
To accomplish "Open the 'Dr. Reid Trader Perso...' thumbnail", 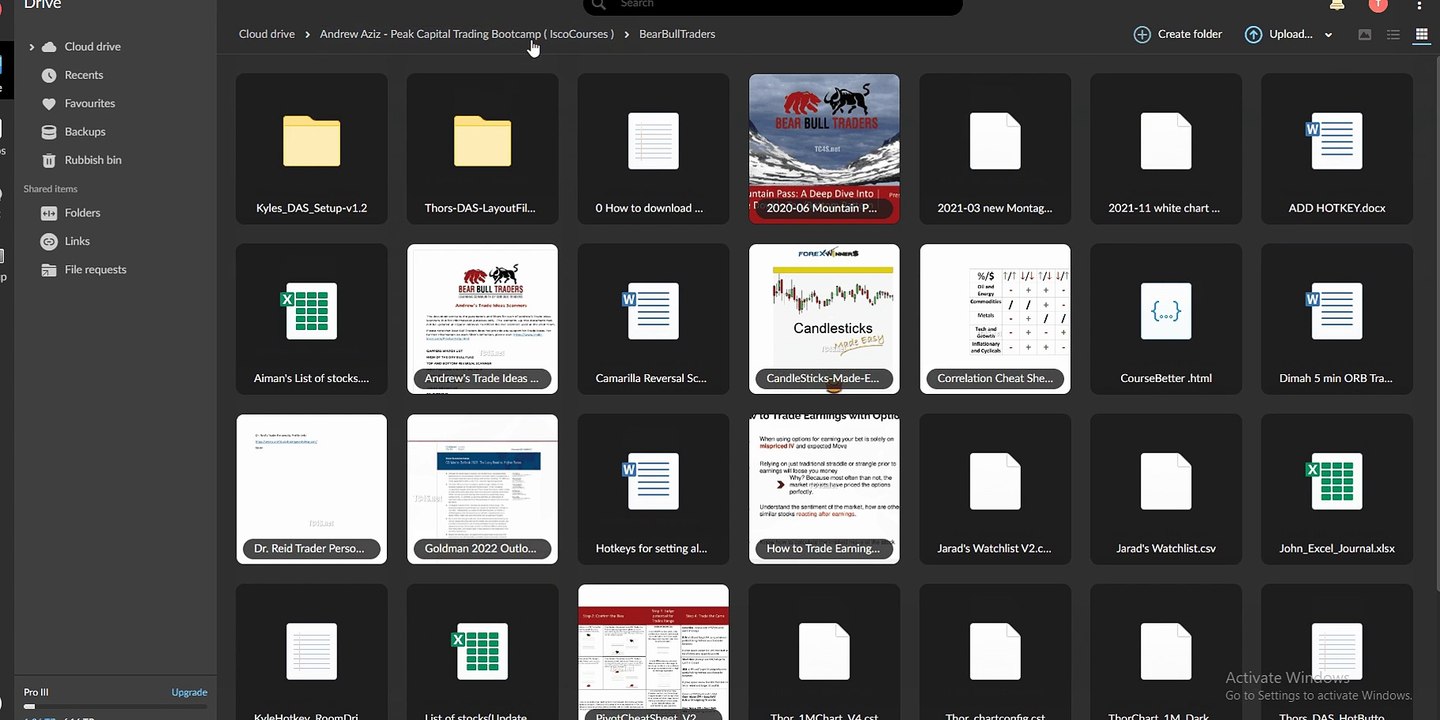I will tap(311, 489).
